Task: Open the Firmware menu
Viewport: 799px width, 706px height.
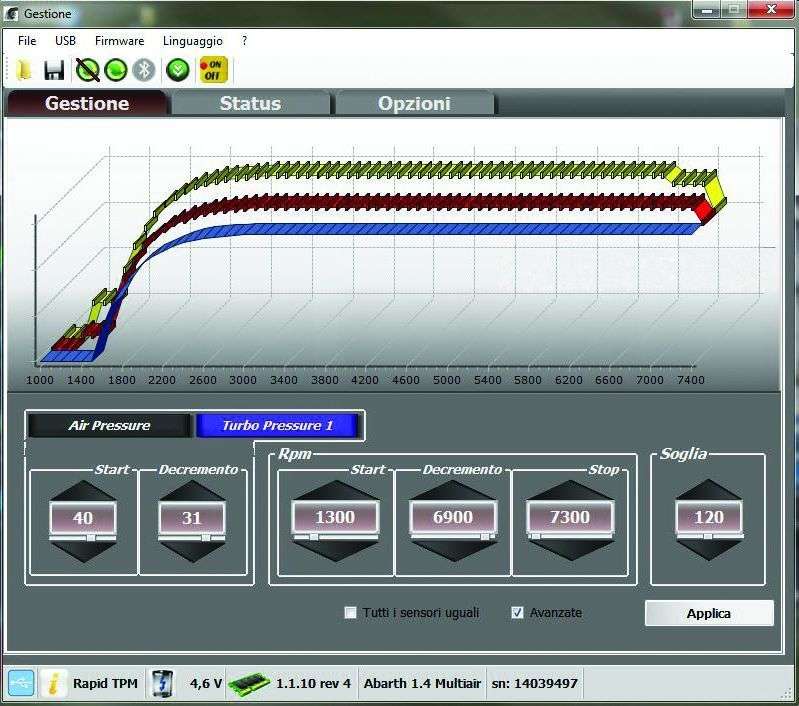Action: [119, 41]
